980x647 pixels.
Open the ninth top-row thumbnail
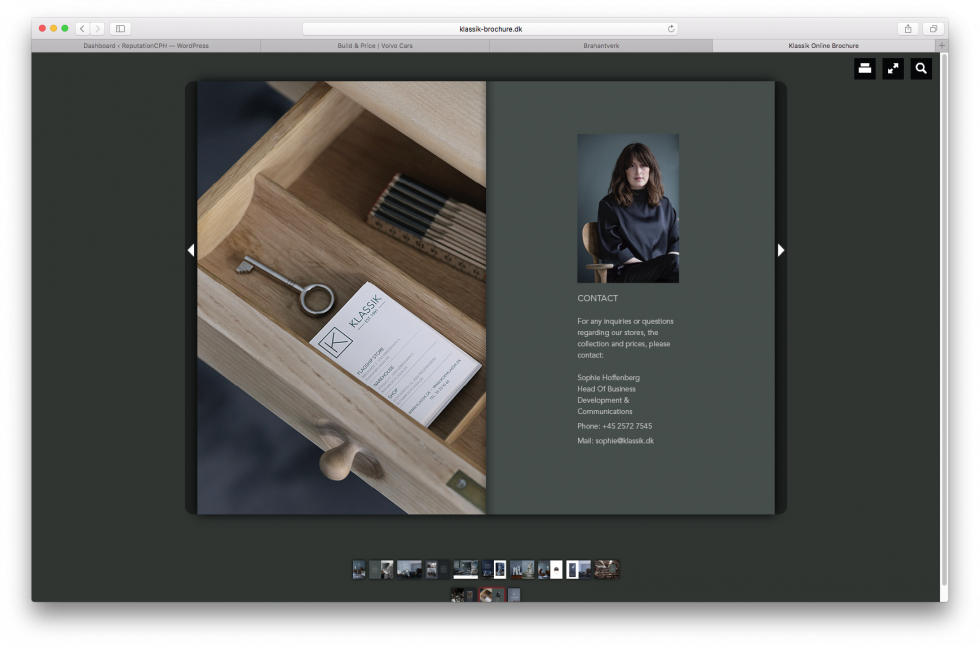[578, 569]
